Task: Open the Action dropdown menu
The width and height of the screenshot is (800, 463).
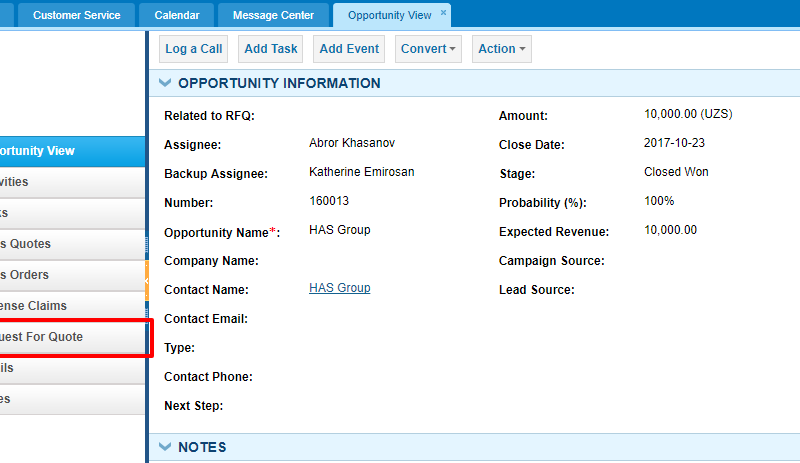Action: click(x=502, y=49)
